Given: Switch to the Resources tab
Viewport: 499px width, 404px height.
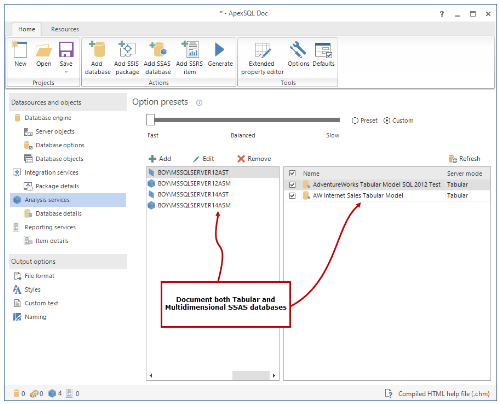Looking at the screenshot, I should tap(65, 29).
